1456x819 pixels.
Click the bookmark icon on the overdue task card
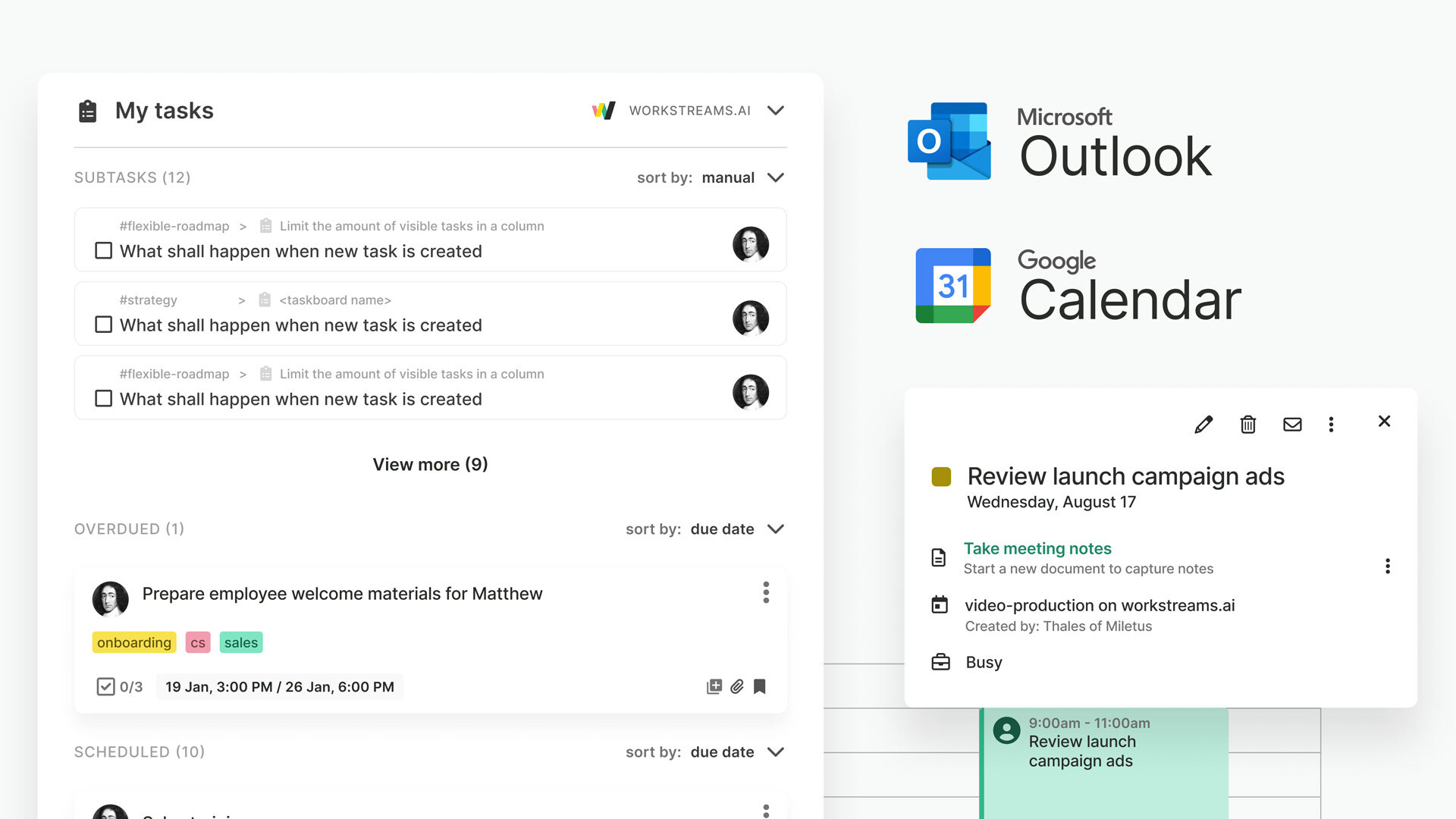[759, 686]
